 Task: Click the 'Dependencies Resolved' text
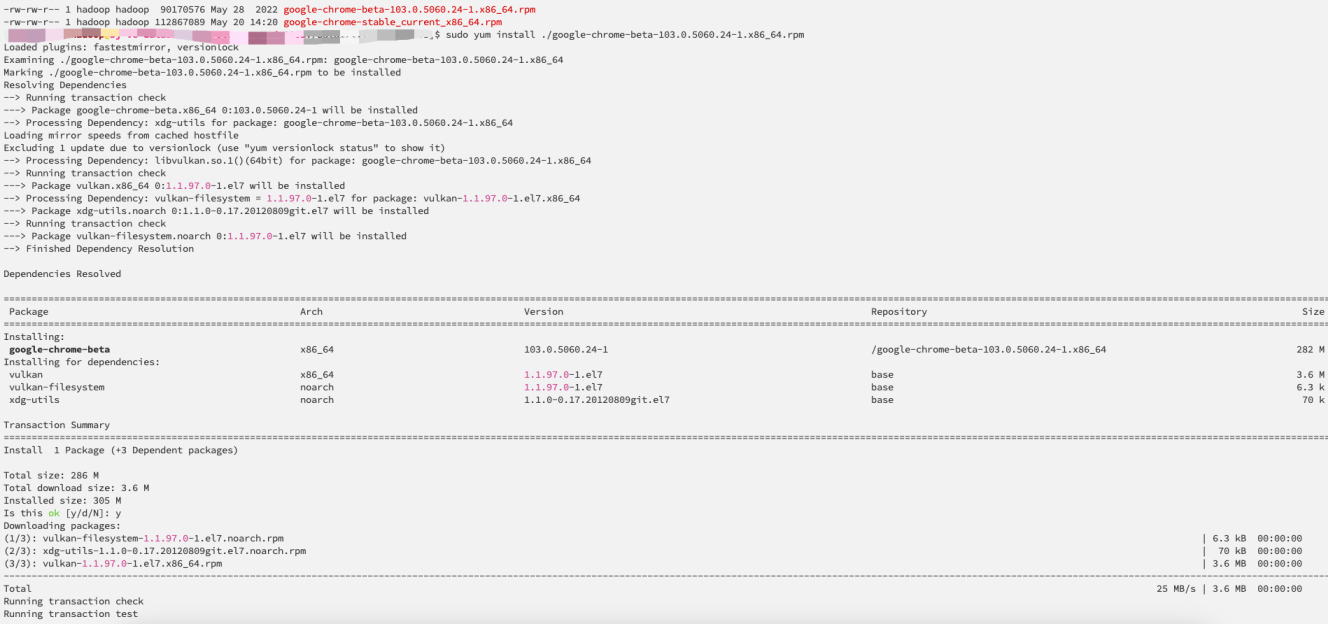pyautogui.click(x=62, y=274)
